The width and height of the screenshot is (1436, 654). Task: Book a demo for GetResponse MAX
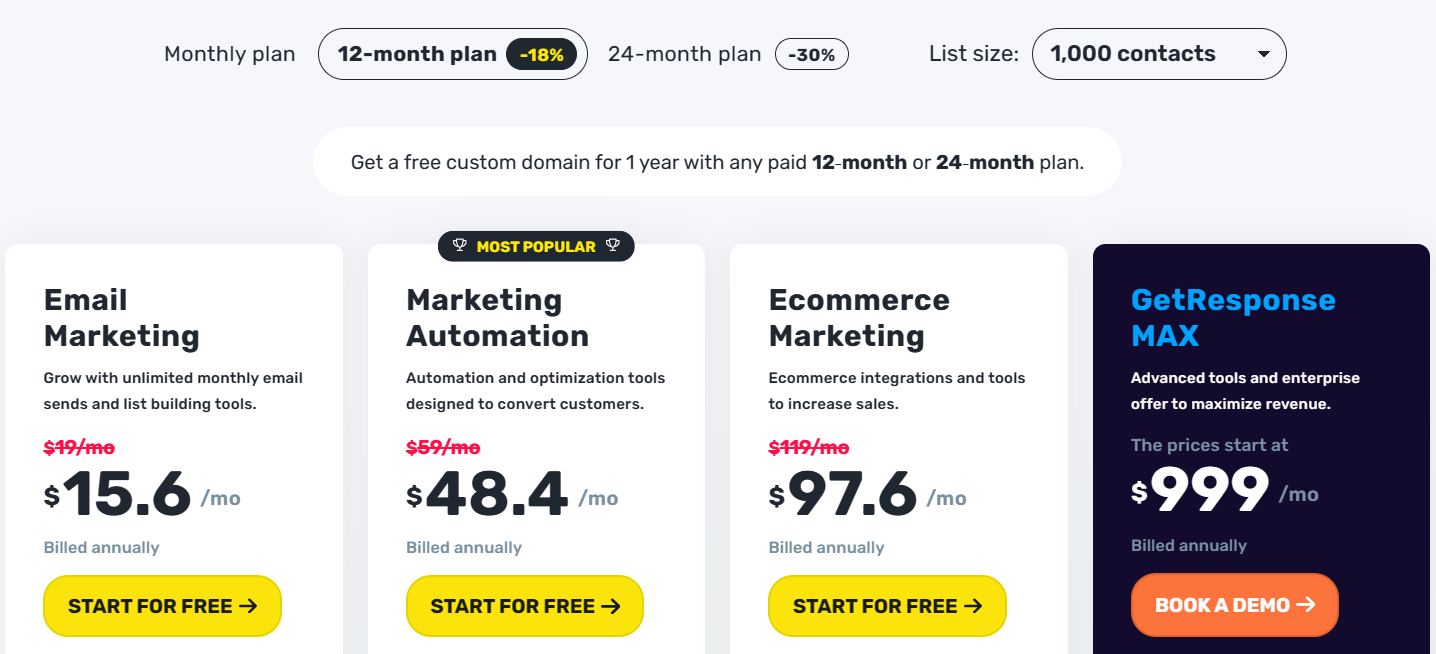(x=1234, y=605)
